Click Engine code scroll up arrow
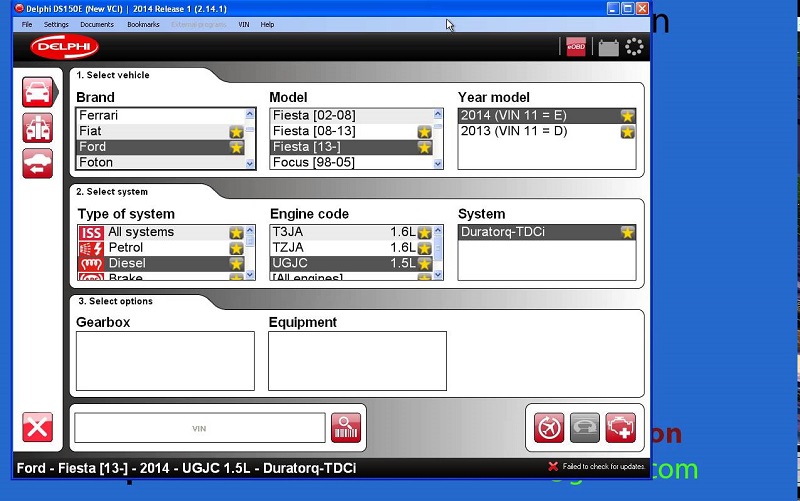This screenshot has width=800, height=501. click(x=438, y=230)
